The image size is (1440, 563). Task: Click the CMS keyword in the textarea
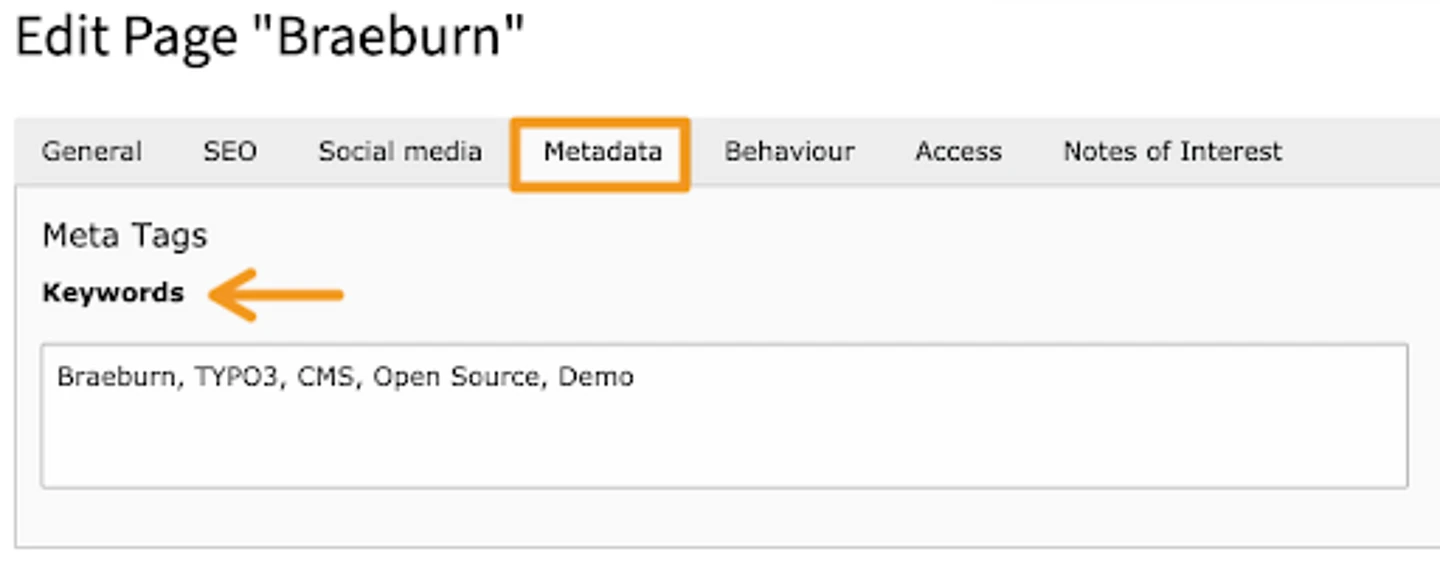pyautogui.click(x=326, y=377)
